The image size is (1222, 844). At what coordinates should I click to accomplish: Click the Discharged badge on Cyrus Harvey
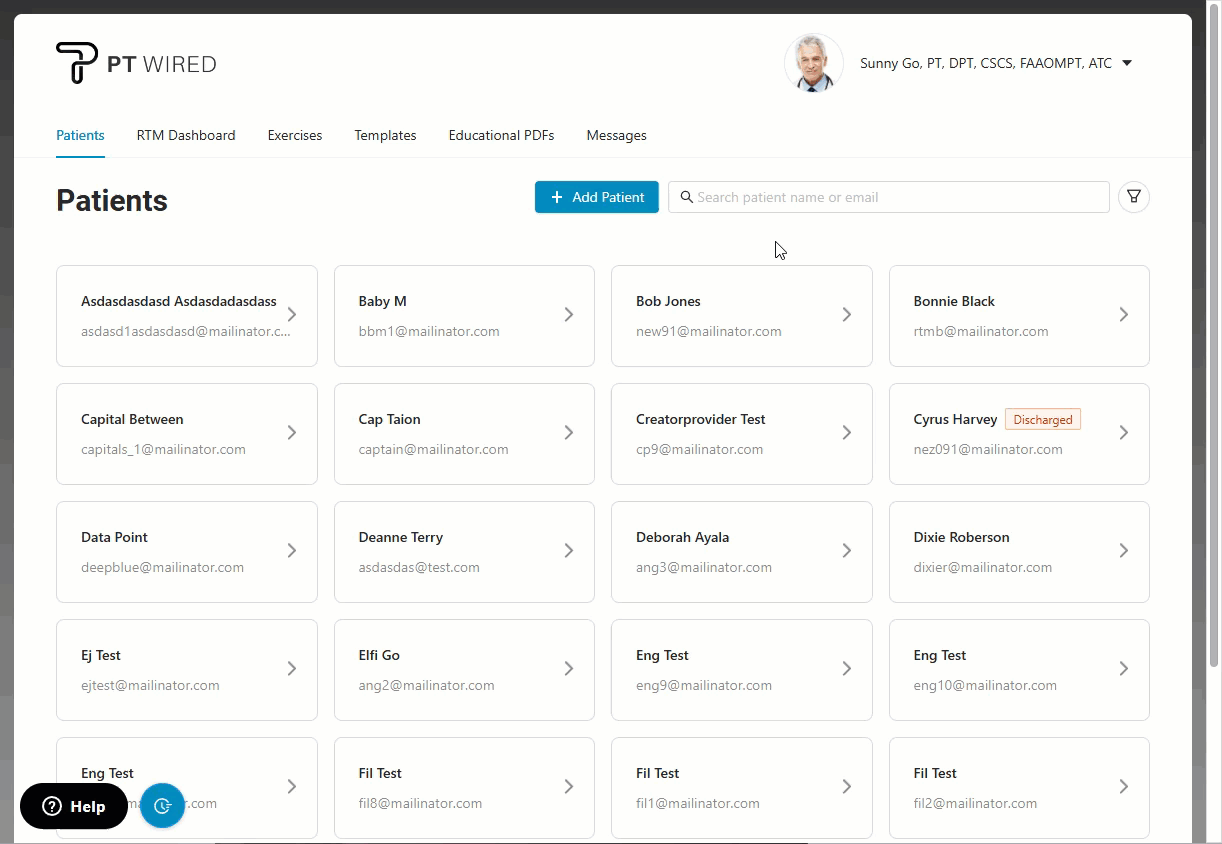(1042, 419)
